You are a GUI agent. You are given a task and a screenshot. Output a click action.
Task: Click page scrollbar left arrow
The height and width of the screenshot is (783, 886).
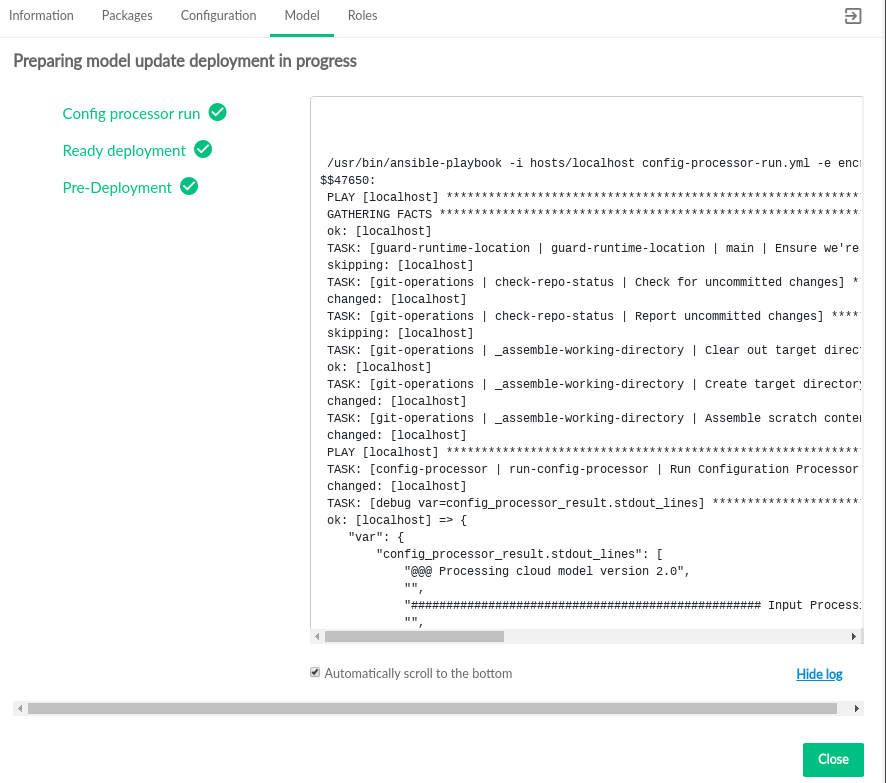19,708
